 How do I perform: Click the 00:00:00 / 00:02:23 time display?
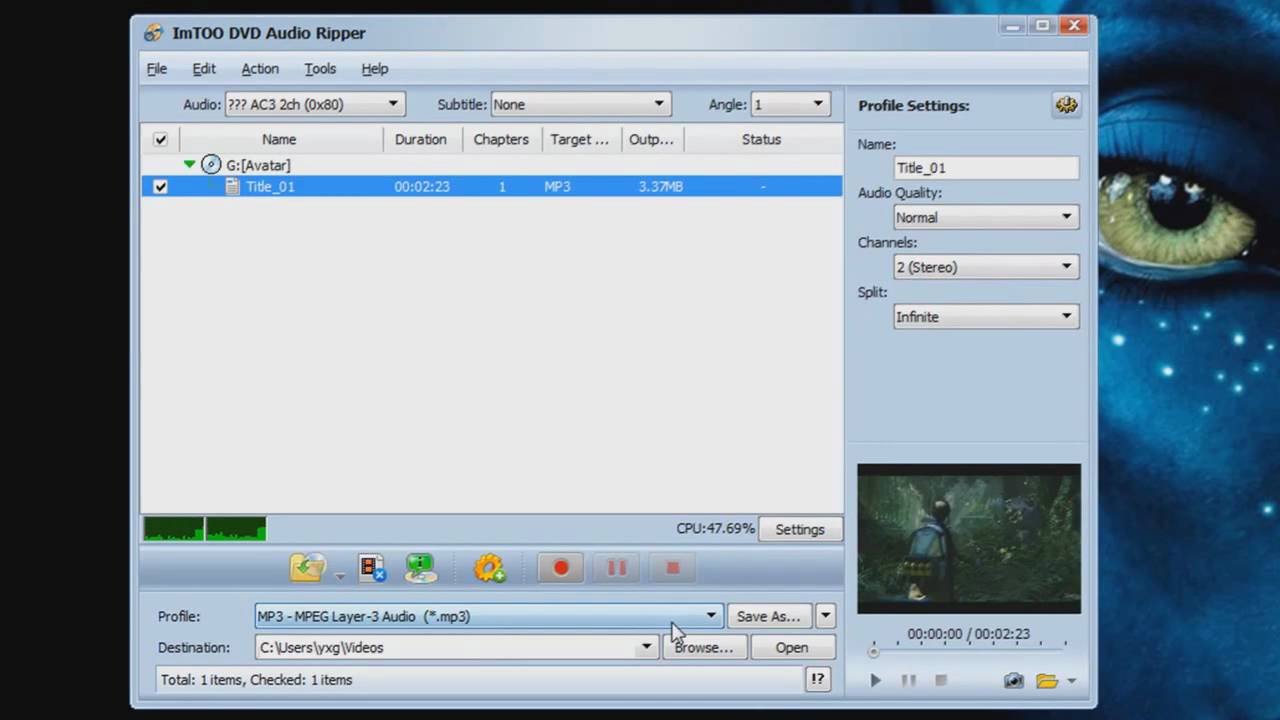(968, 634)
